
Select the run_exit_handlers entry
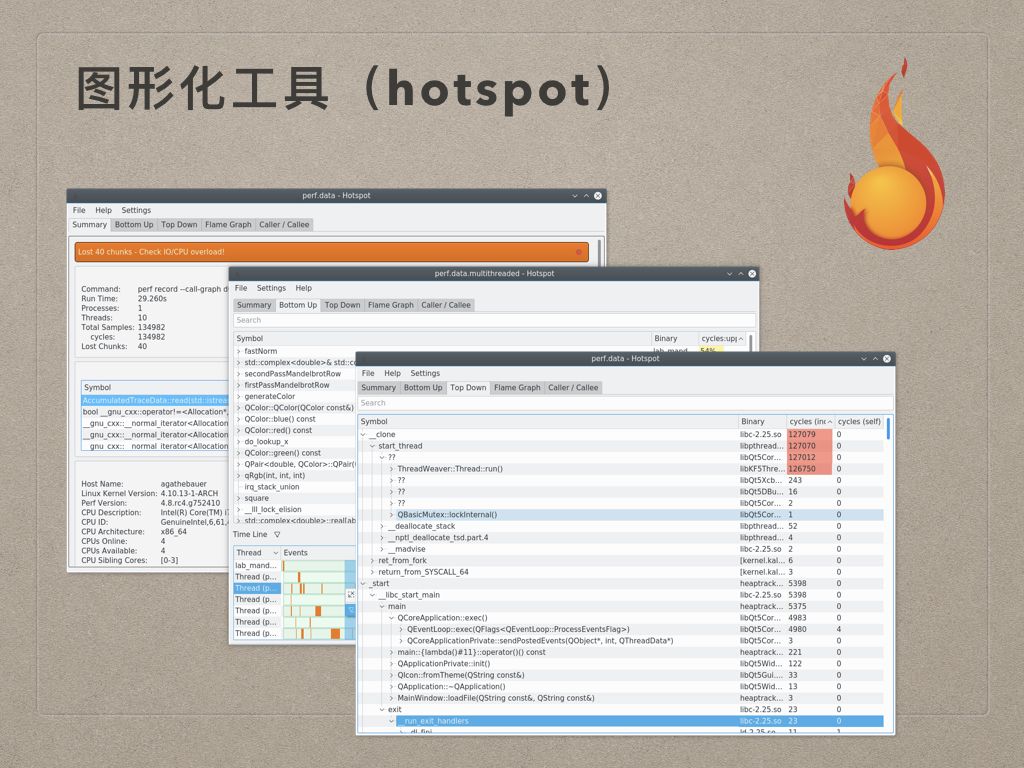[435, 721]
